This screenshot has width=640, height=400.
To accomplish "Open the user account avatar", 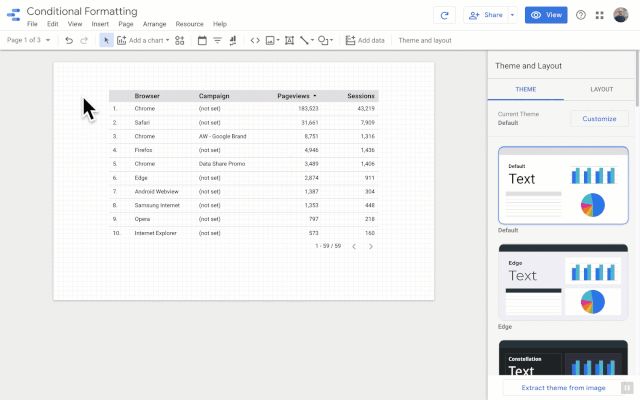I will 621,15.
